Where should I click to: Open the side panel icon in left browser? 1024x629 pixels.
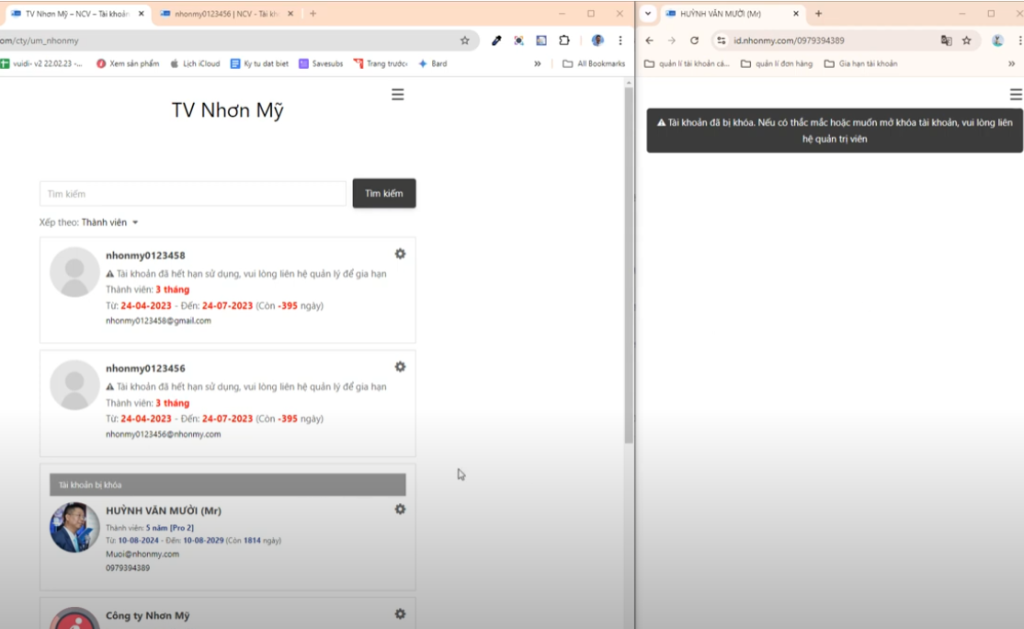[x=541, y=40]
